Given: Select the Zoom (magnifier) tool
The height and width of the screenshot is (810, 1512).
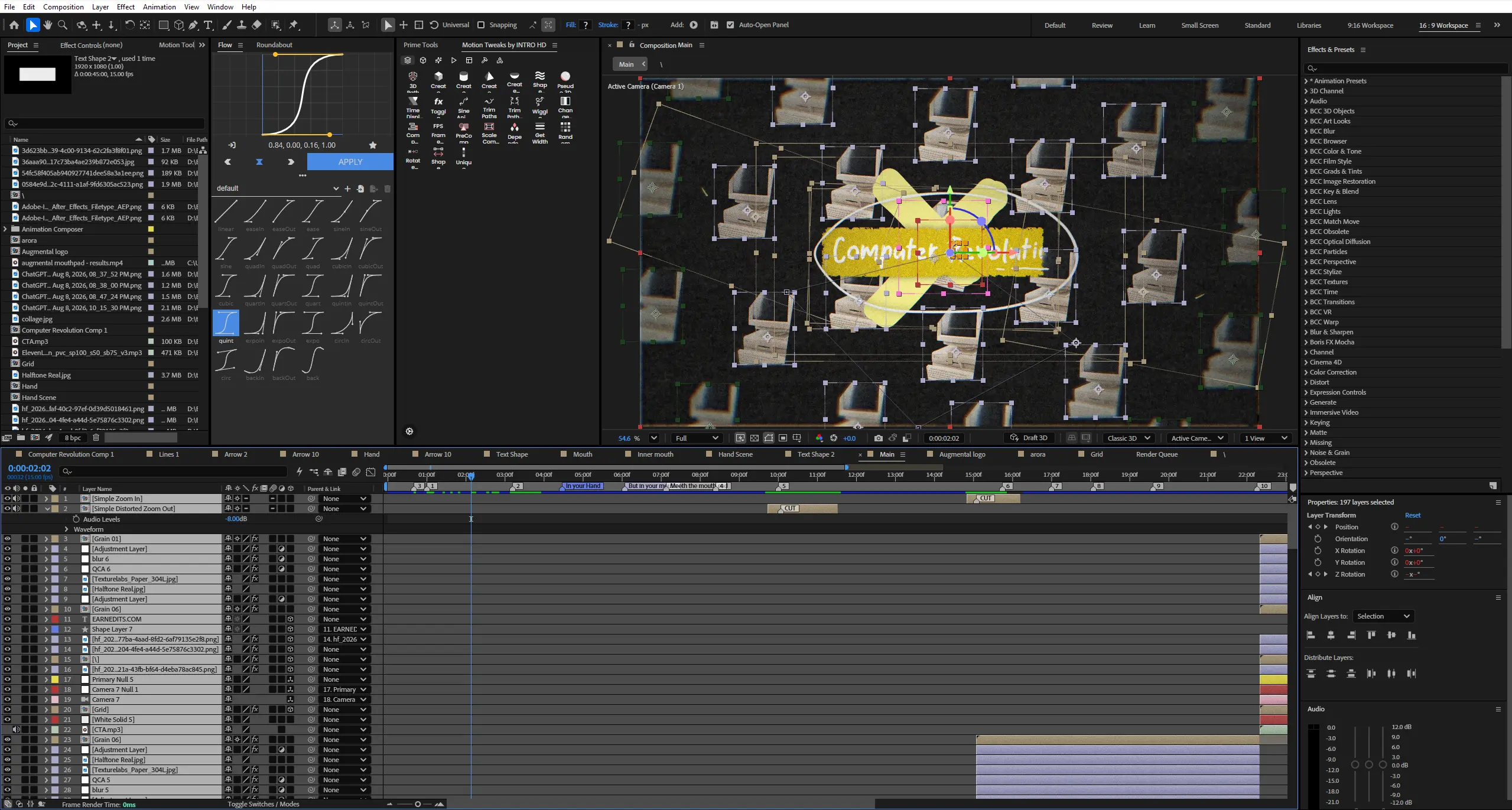Looking at the screenshot, I should pyautogui.click(x=63, y=25).
